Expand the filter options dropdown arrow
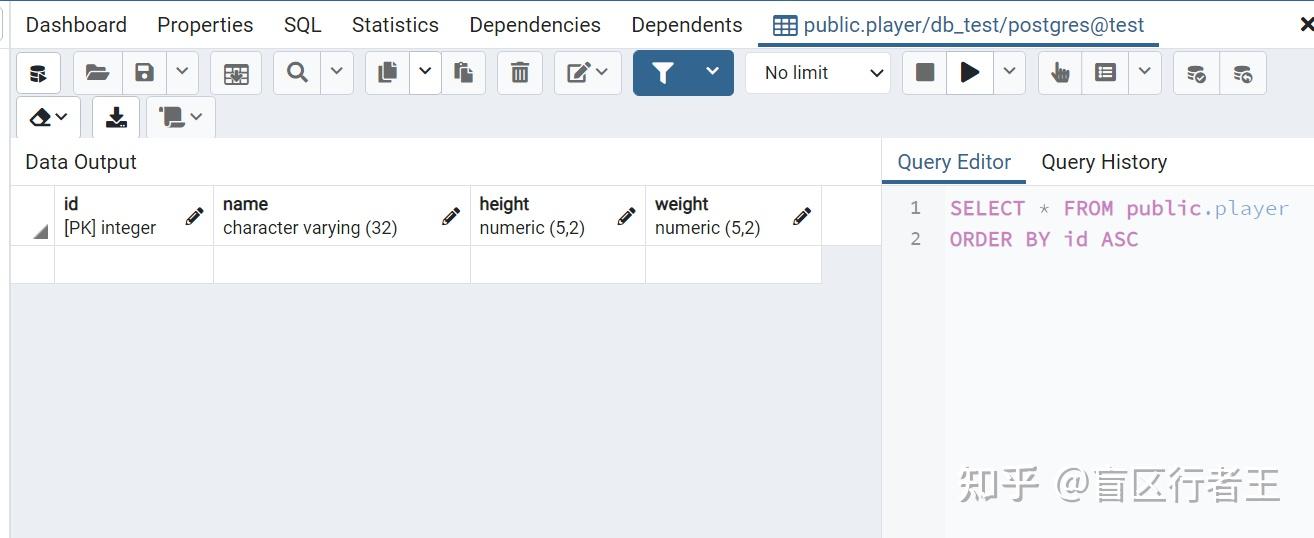Screen dimensions: 1314x538 point(712,73)
